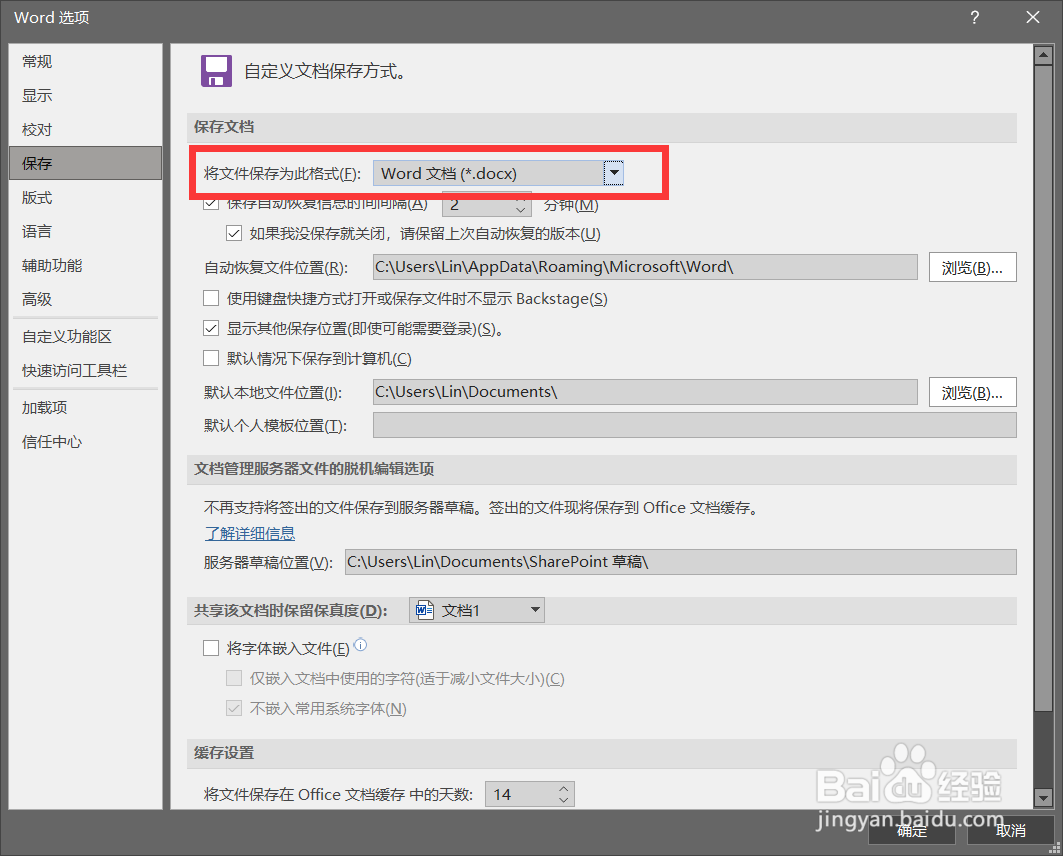Screen dimensions: 1063x856
Task: Click the 取消 button
Action: click(x=1010, y=831)
